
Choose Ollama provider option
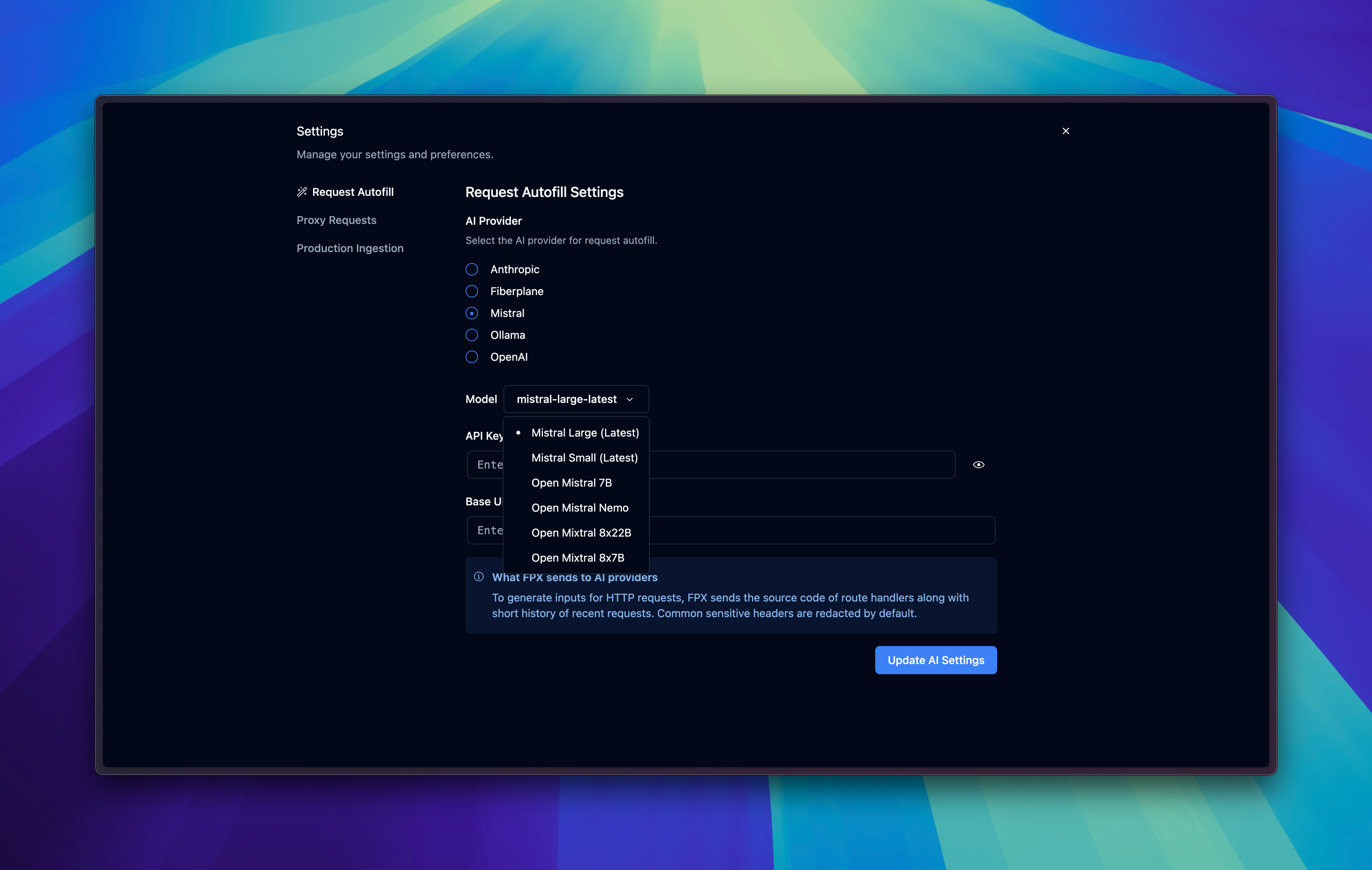472,335
